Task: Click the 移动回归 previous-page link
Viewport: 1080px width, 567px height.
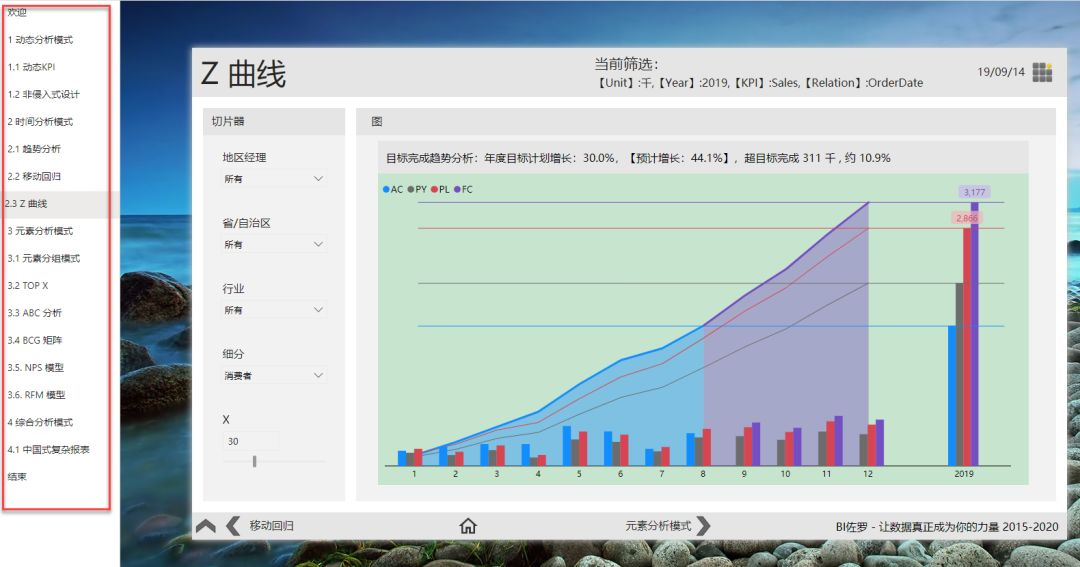Action: 271,526
